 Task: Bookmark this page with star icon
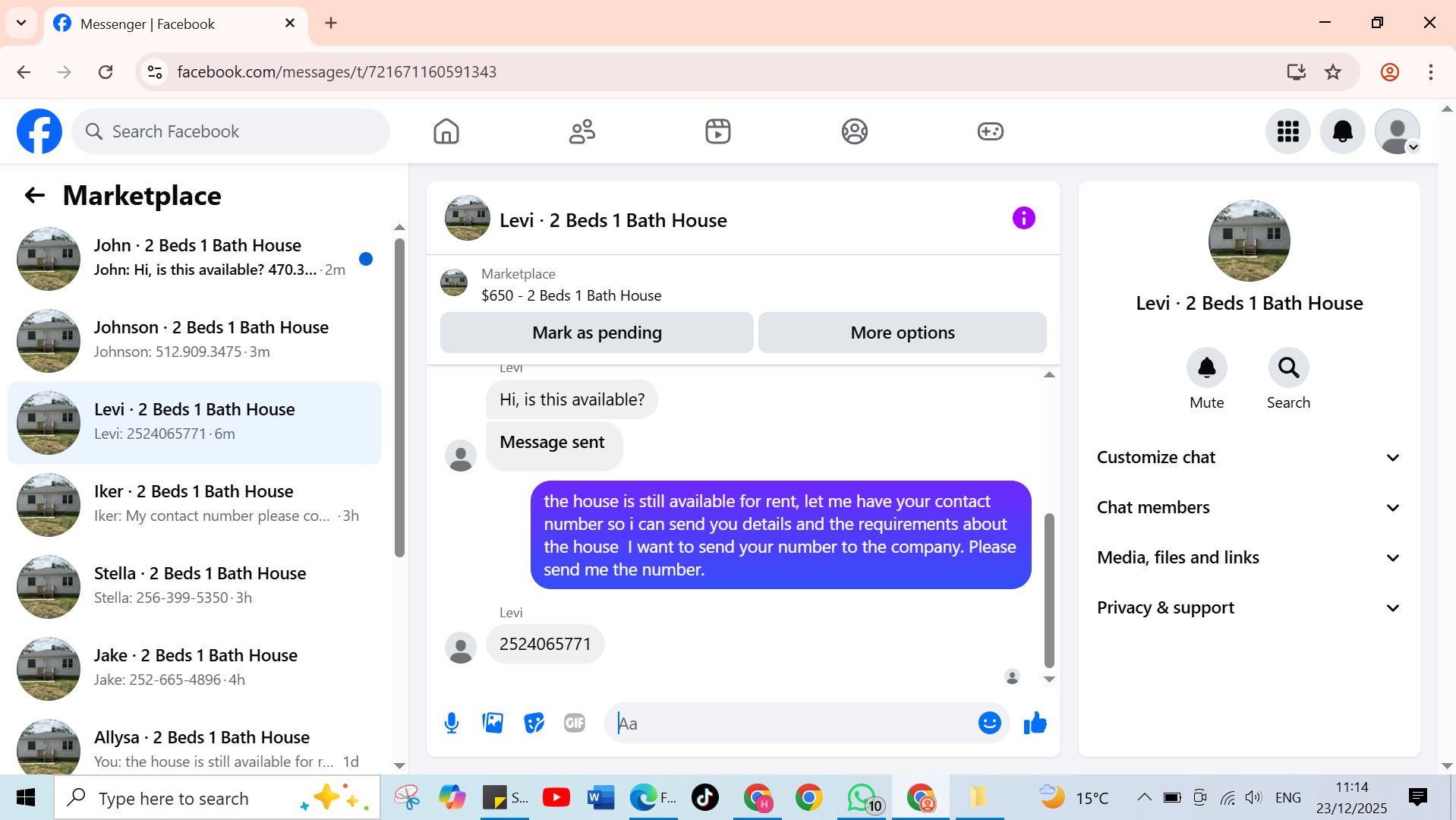pyautogui.click(x=1333, y=72)
